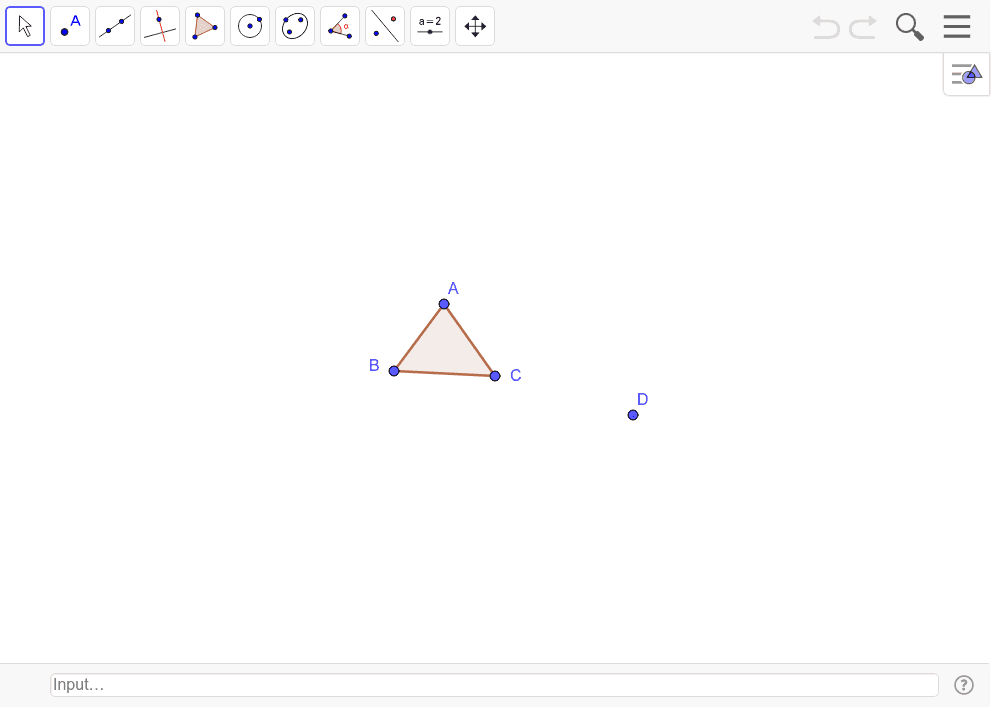This screenshot has width=991, height=708.
Task: Click label A near top vertex
Action: [453, 289]
